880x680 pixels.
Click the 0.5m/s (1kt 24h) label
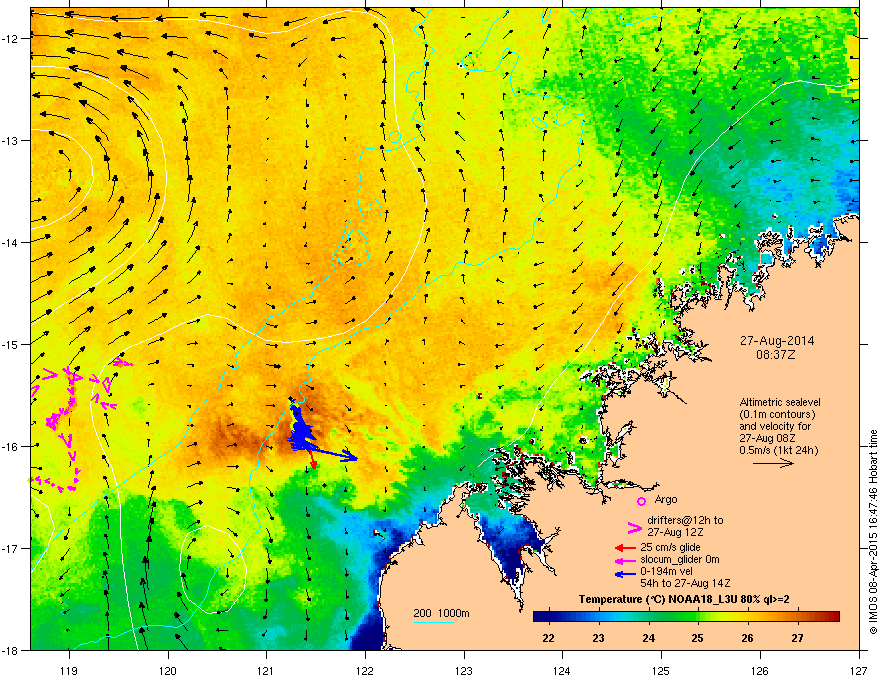(779, 450)
